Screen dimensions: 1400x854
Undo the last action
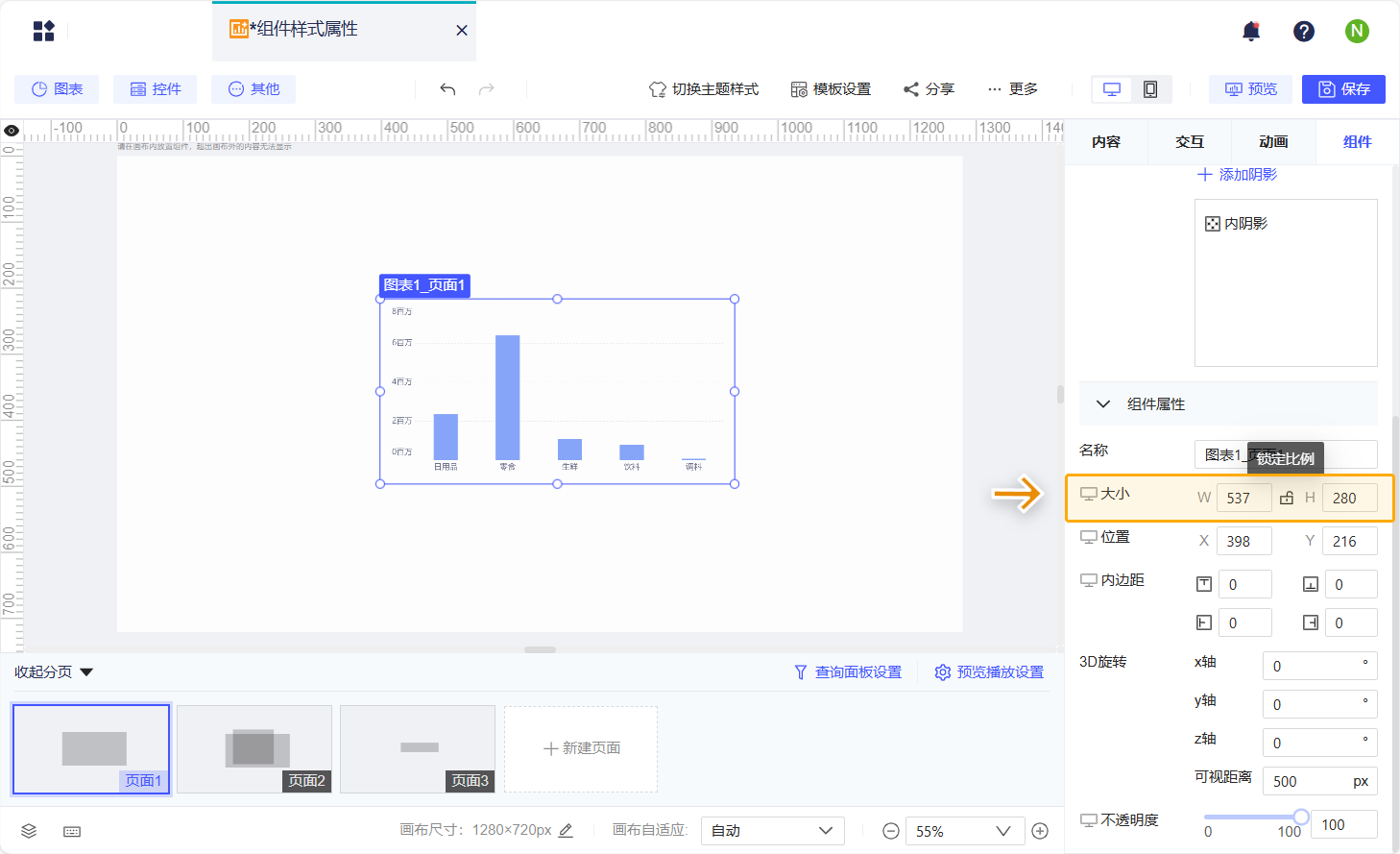447,89
